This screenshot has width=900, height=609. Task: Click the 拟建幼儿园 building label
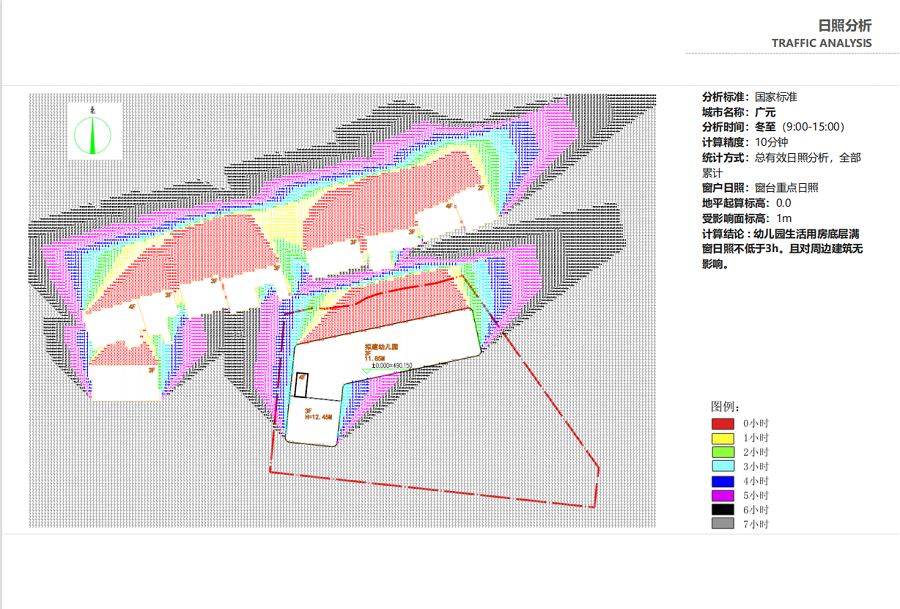click(381, 347)
